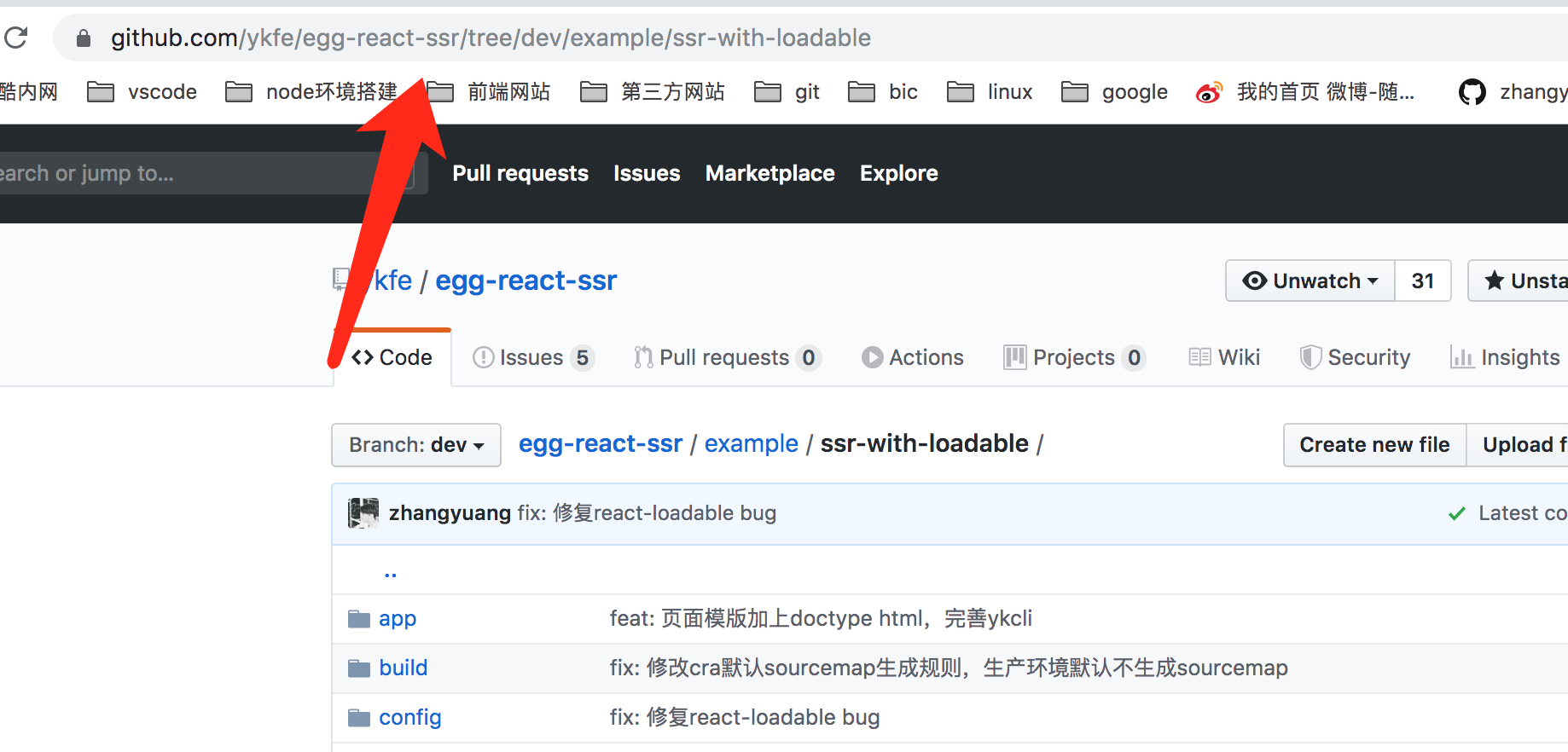Open the Unwatch dropdown
This screenshot has height=752, width=1568.
tap(1310, 281)
